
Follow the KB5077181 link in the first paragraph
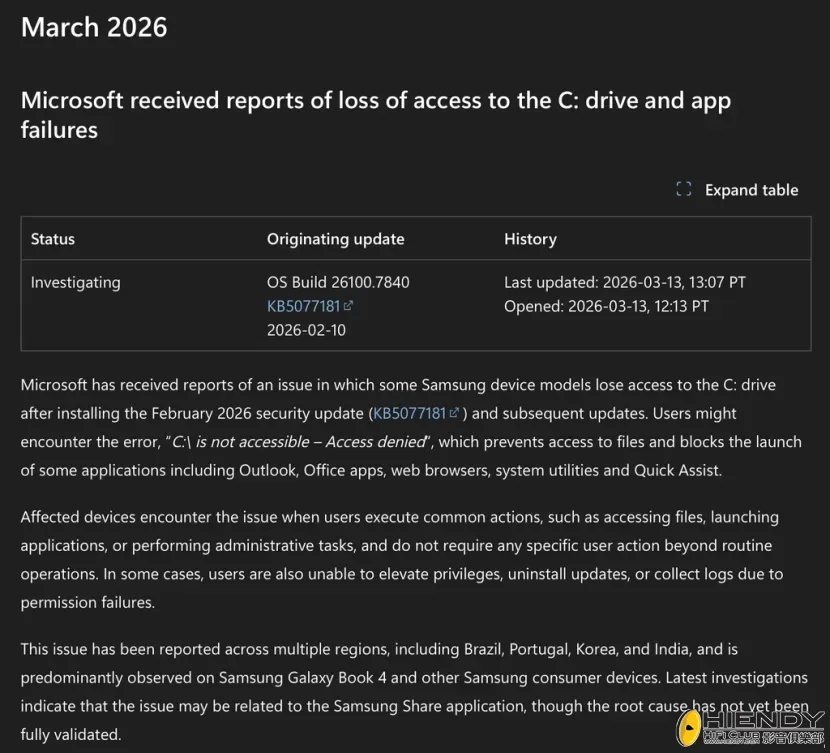(409, 413)
